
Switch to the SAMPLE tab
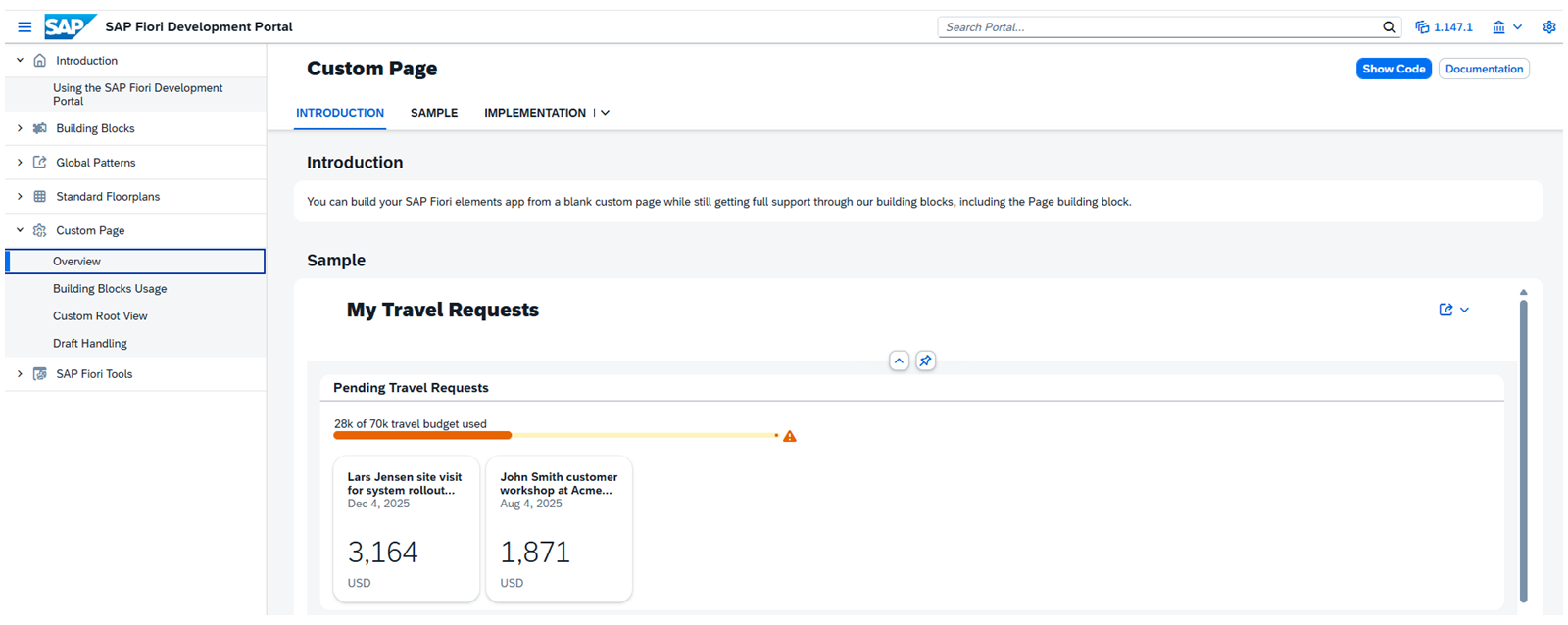(434, 113)
